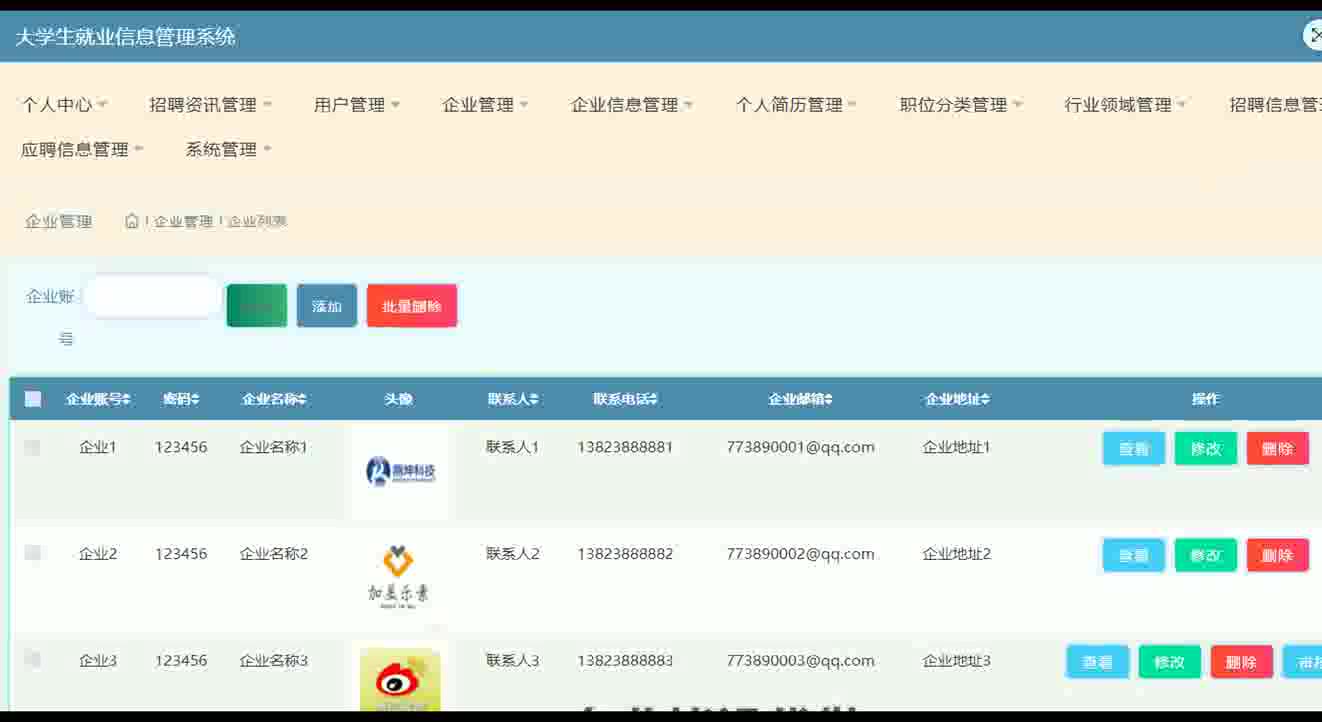Sort by 企业账号 column arrows
This screenshot has width=1322, height=722.
click(127, 399)
